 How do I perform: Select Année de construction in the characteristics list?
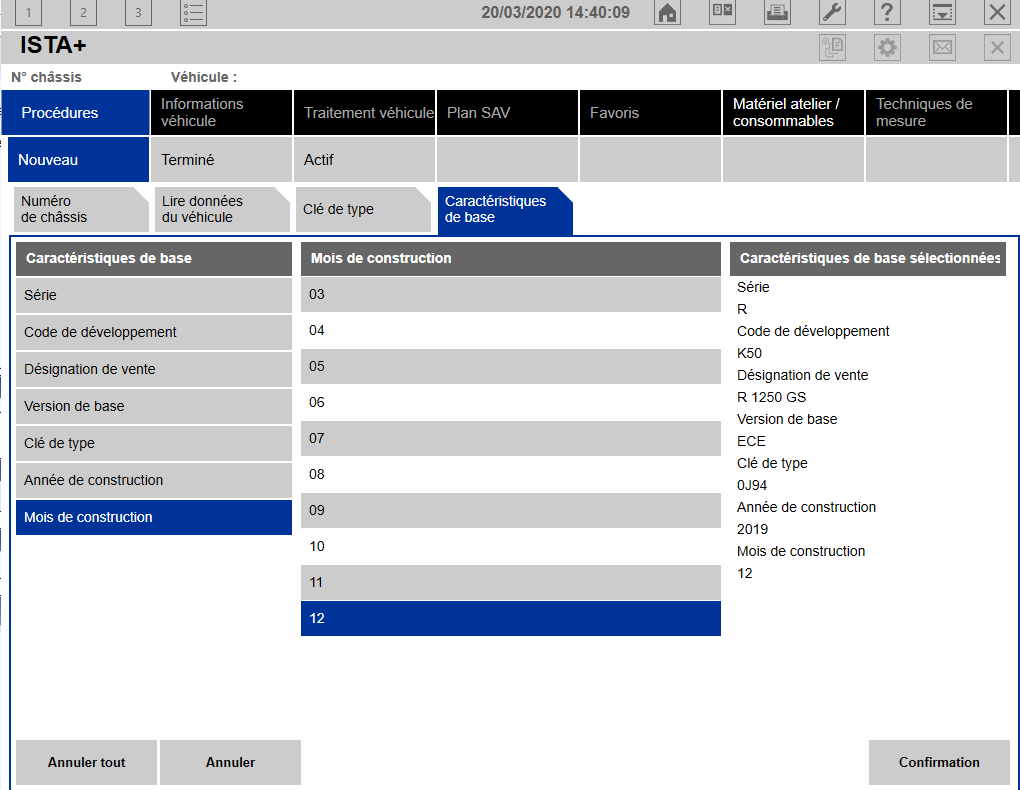click(153, 480)
